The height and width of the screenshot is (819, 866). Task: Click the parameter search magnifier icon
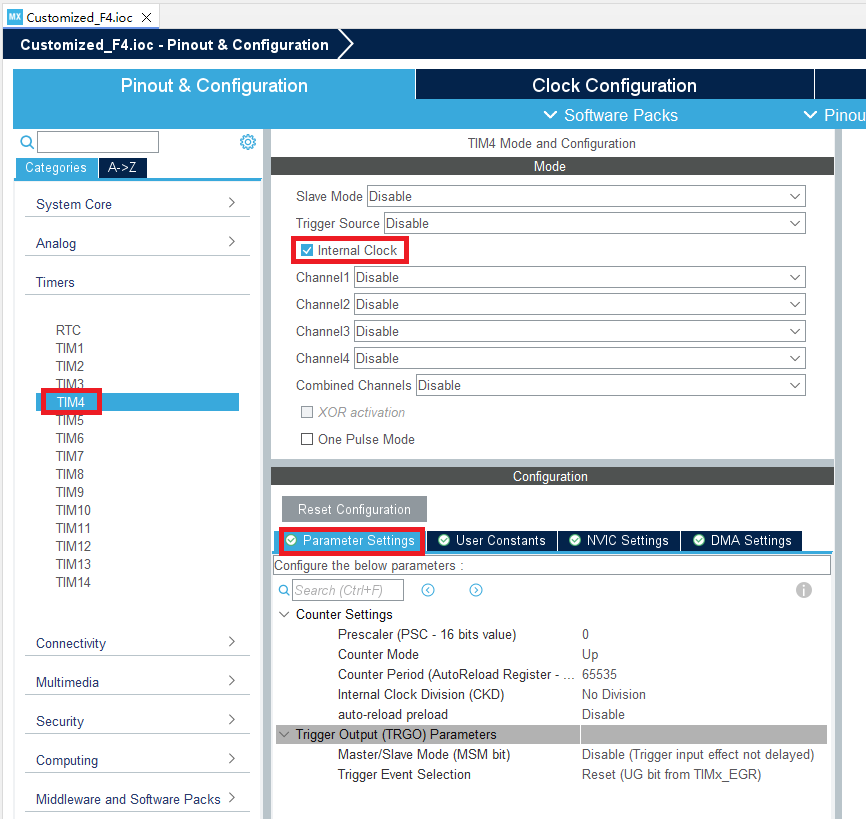point(284,590)
